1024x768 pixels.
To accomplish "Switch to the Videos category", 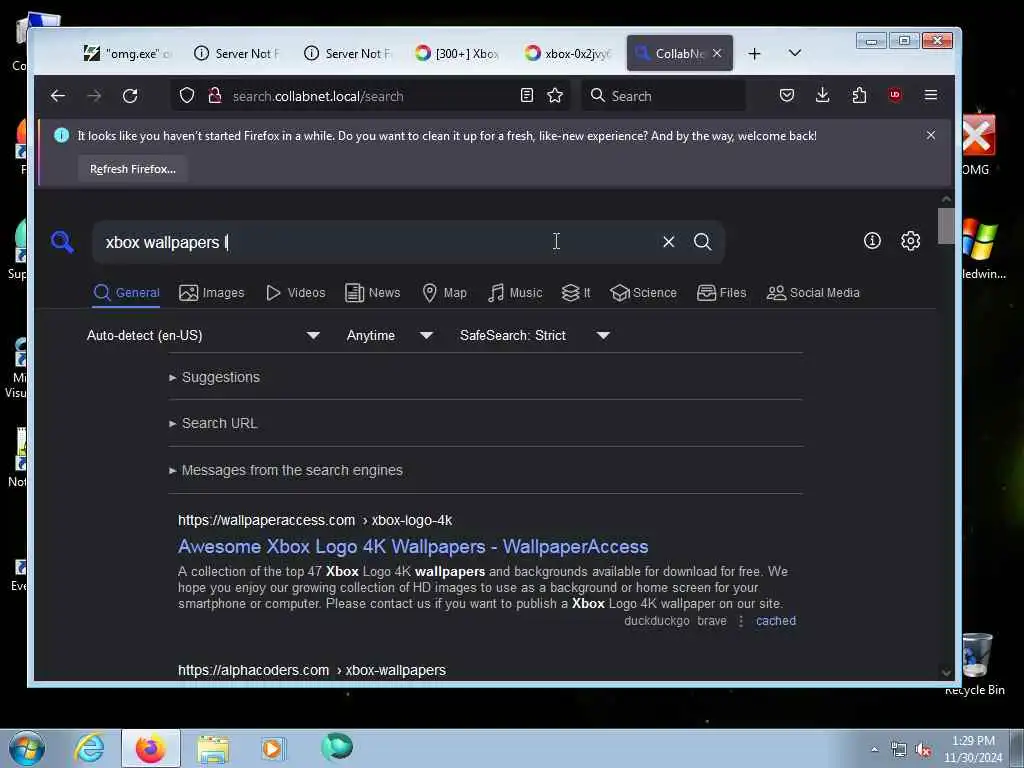I will tap(295, 293).
